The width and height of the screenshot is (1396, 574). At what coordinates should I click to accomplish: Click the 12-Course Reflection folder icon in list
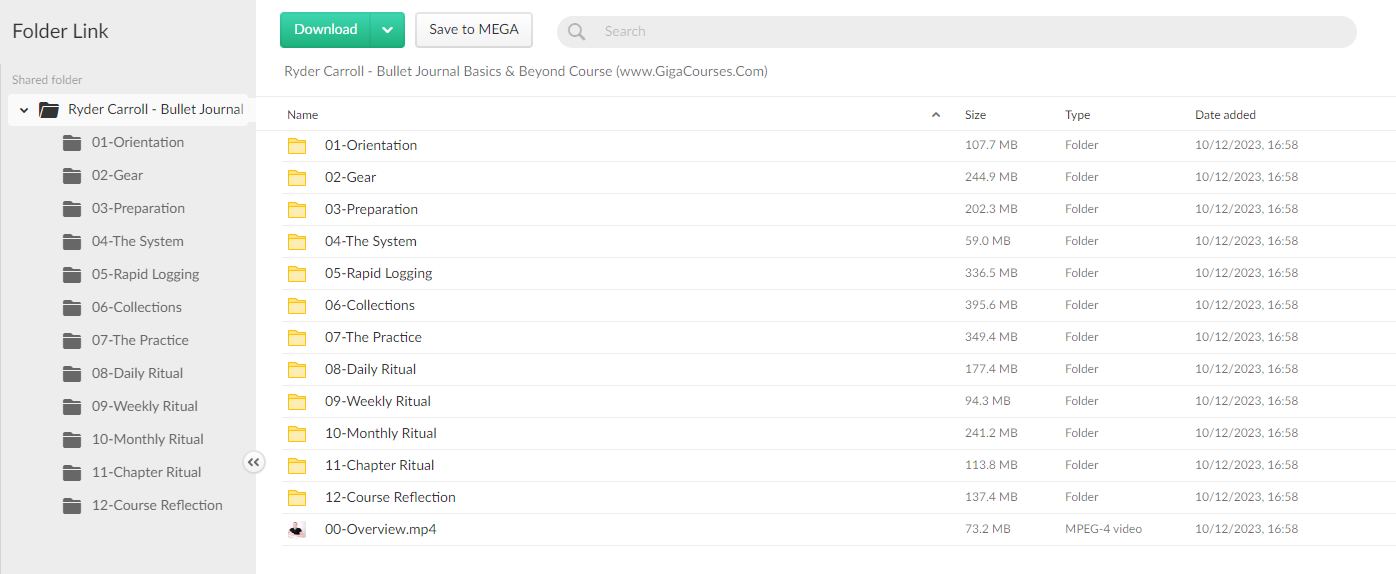[x=297, y=497]
